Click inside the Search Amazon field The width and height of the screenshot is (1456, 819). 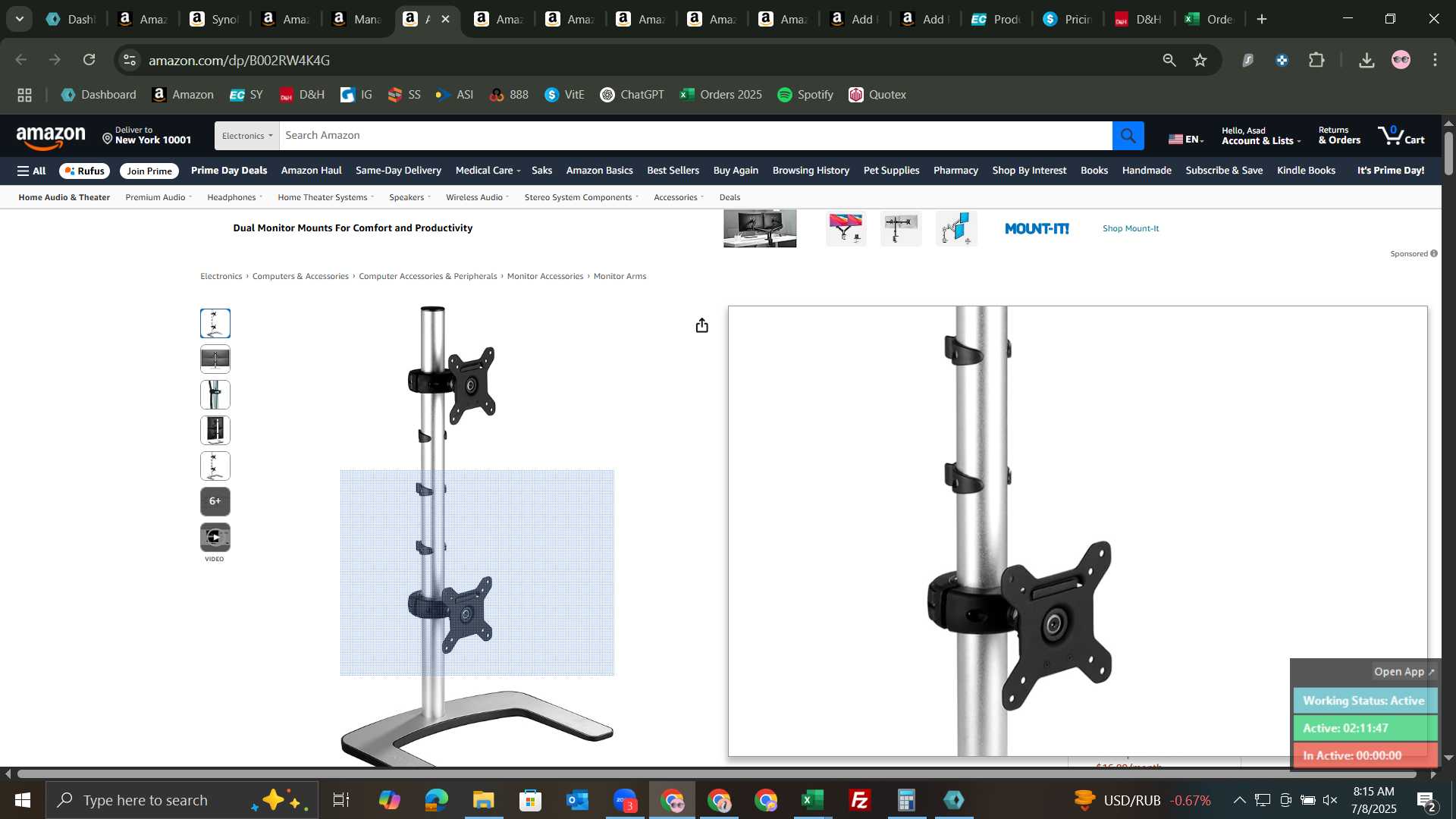(x=695, y=136)
